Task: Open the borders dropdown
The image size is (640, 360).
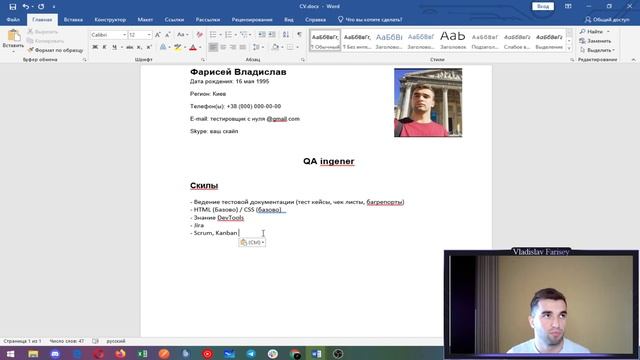Action: (297, 47)
